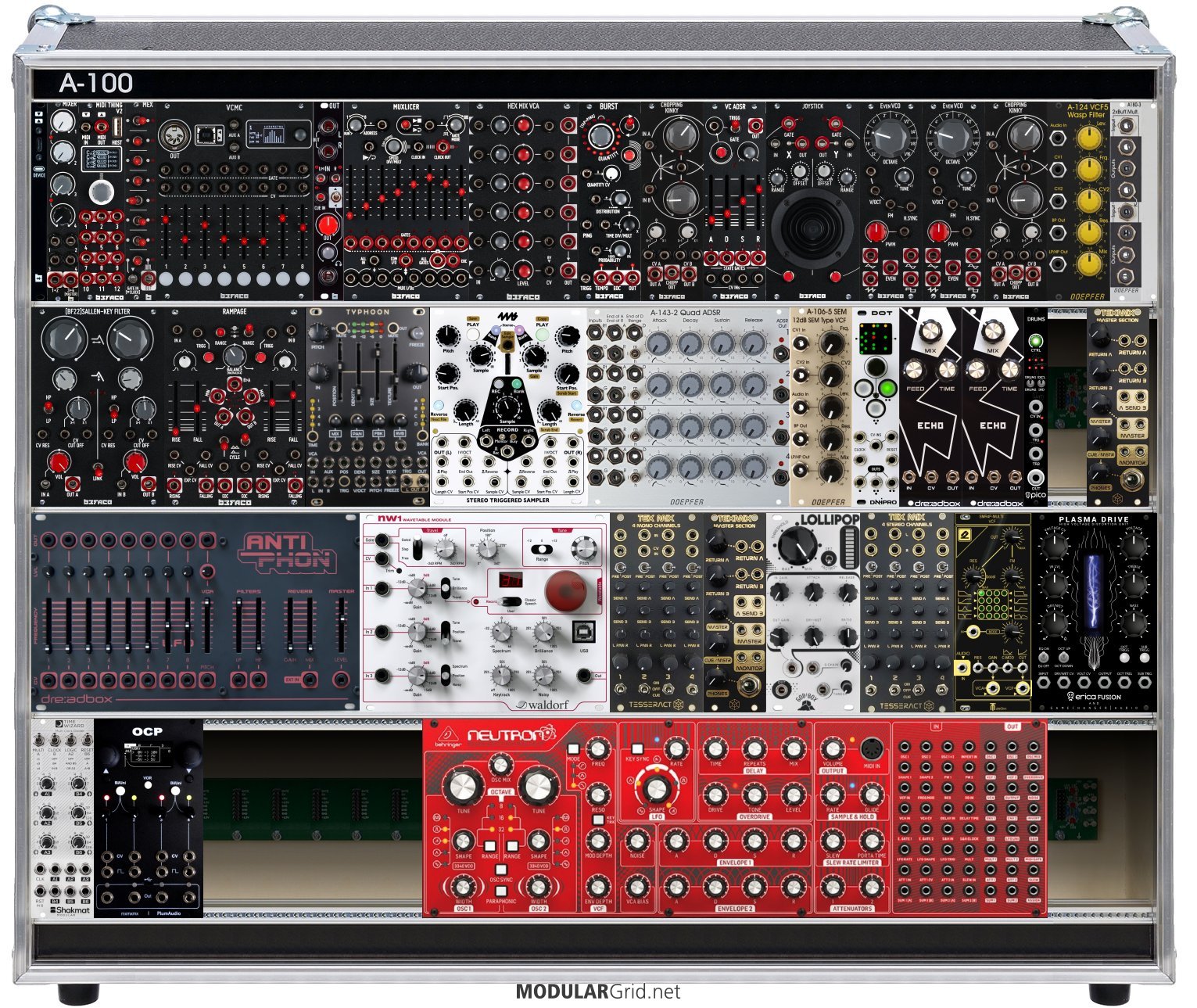Click the VCMC display screen
Viewport: 1197px width, 1008px height.
(x=274, y=134)
